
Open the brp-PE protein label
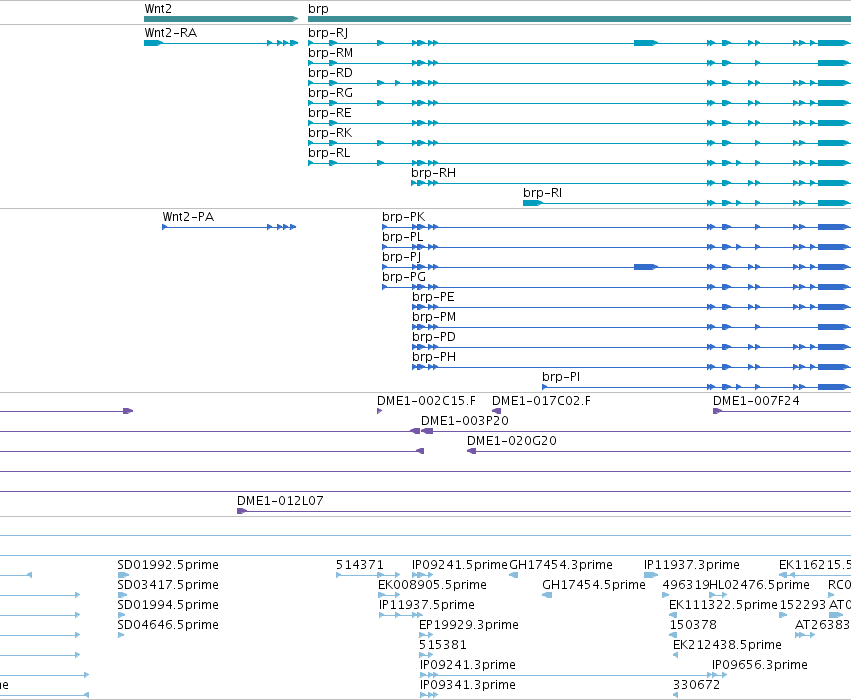pos(433,298)
